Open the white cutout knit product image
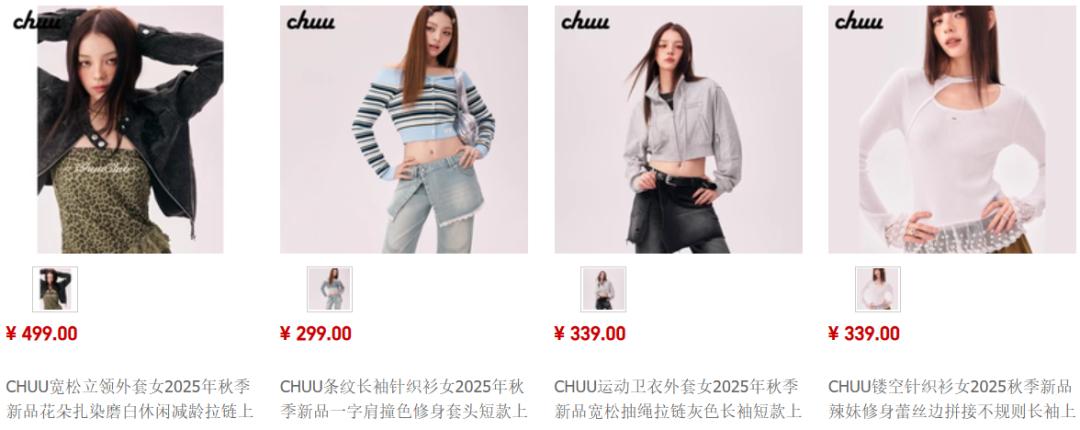 952,130
